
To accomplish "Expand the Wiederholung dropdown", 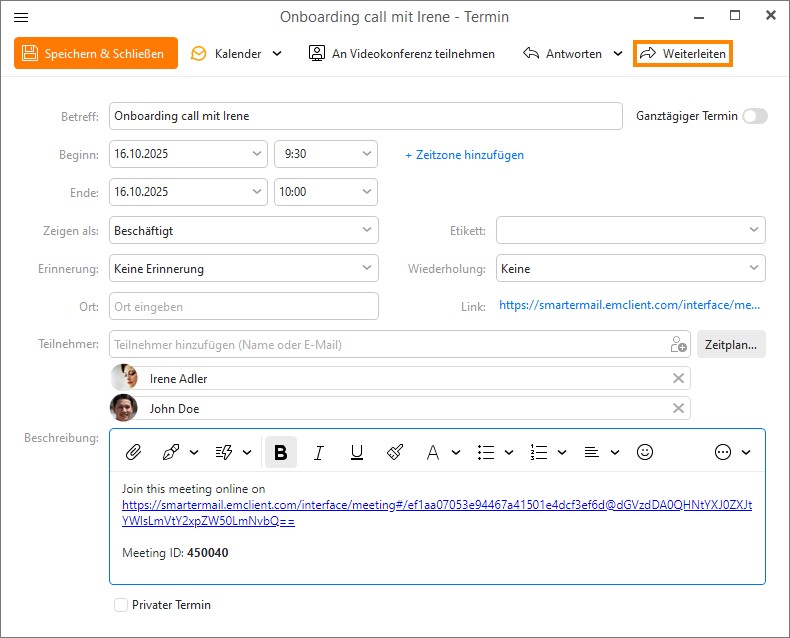I will (752, 268).
